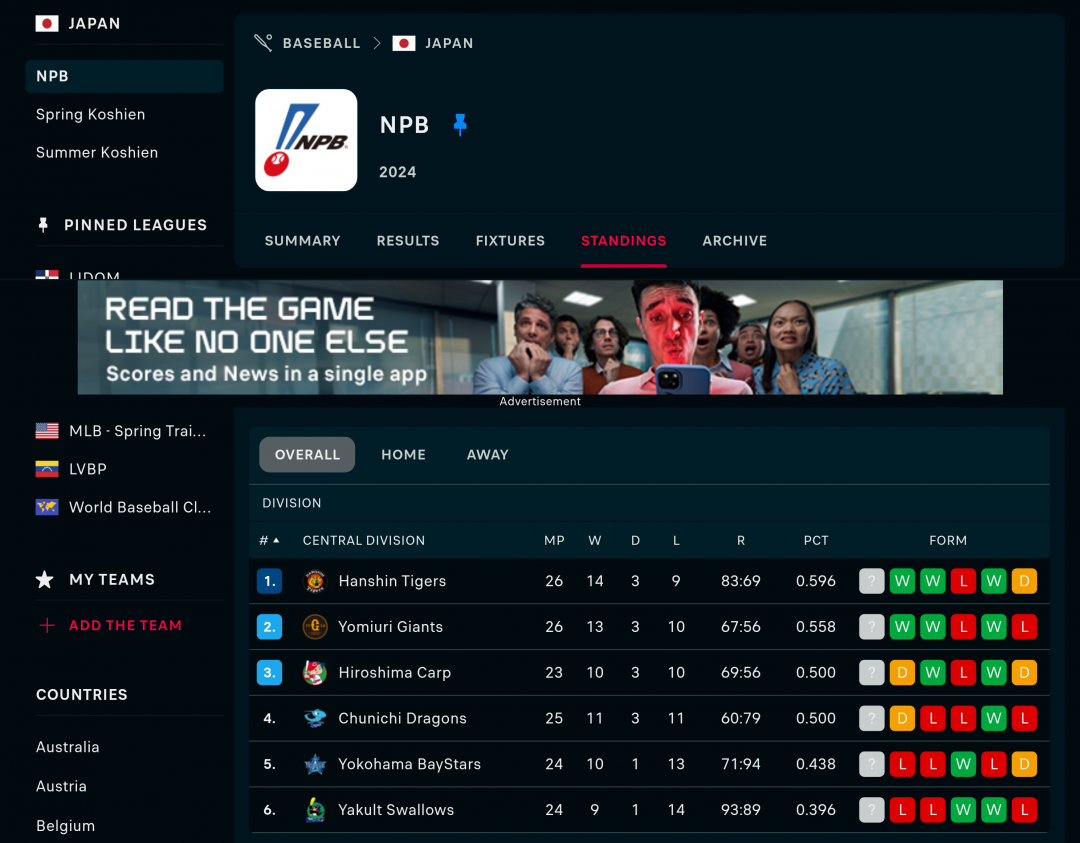Image resolution: width=1080 pixels, height=843 pixels.
Task: Switch to Away standings filter
Action: pyautogui.click(x=488, y=455)
